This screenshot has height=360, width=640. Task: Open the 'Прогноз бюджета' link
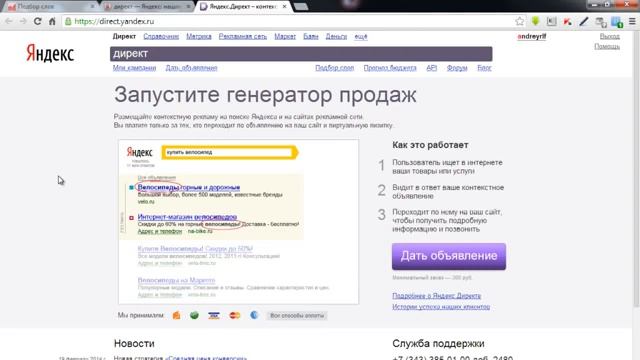[390, 68]
